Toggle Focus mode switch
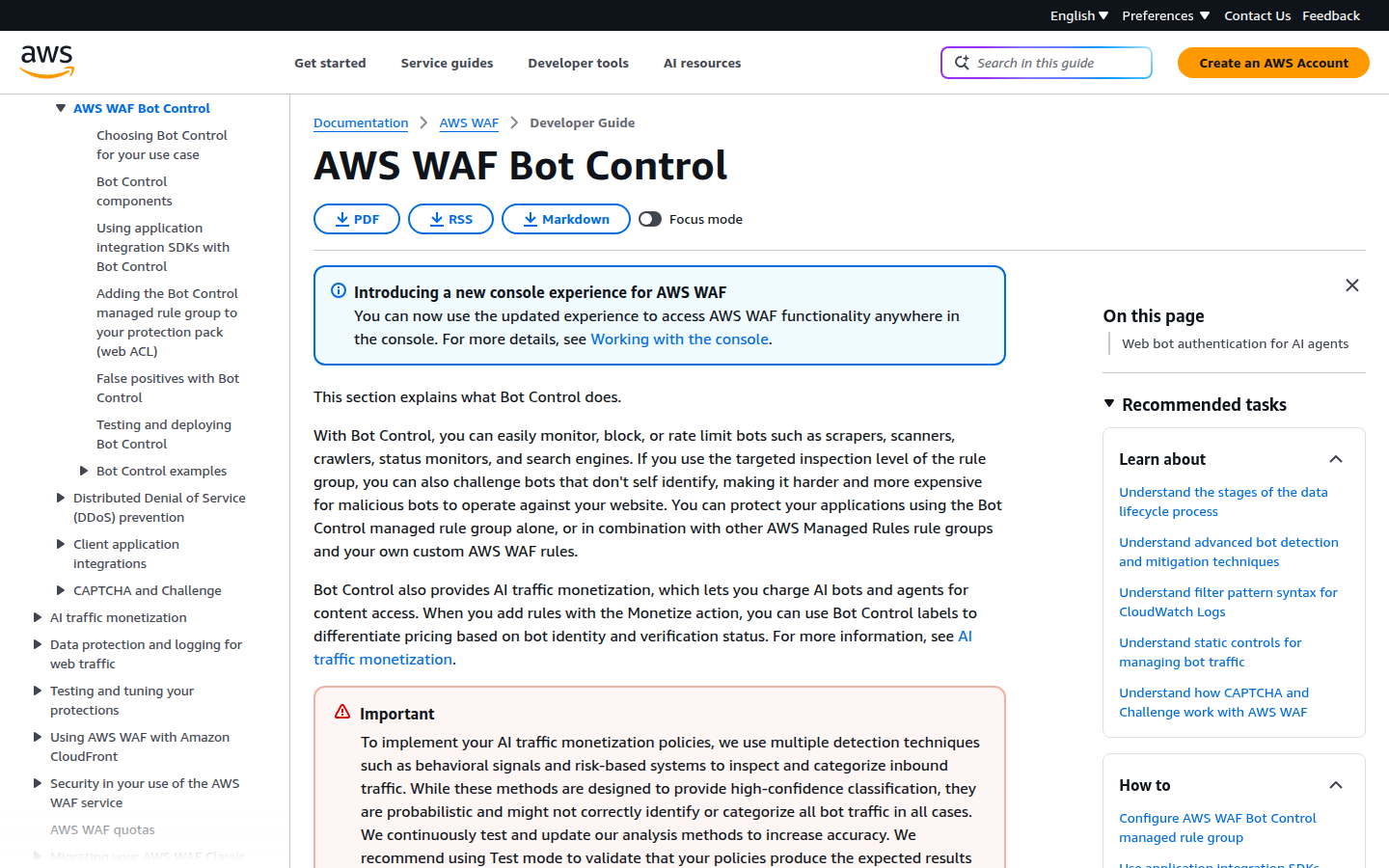The height and width of the screenshot is (868, 1389). (650, 219)
